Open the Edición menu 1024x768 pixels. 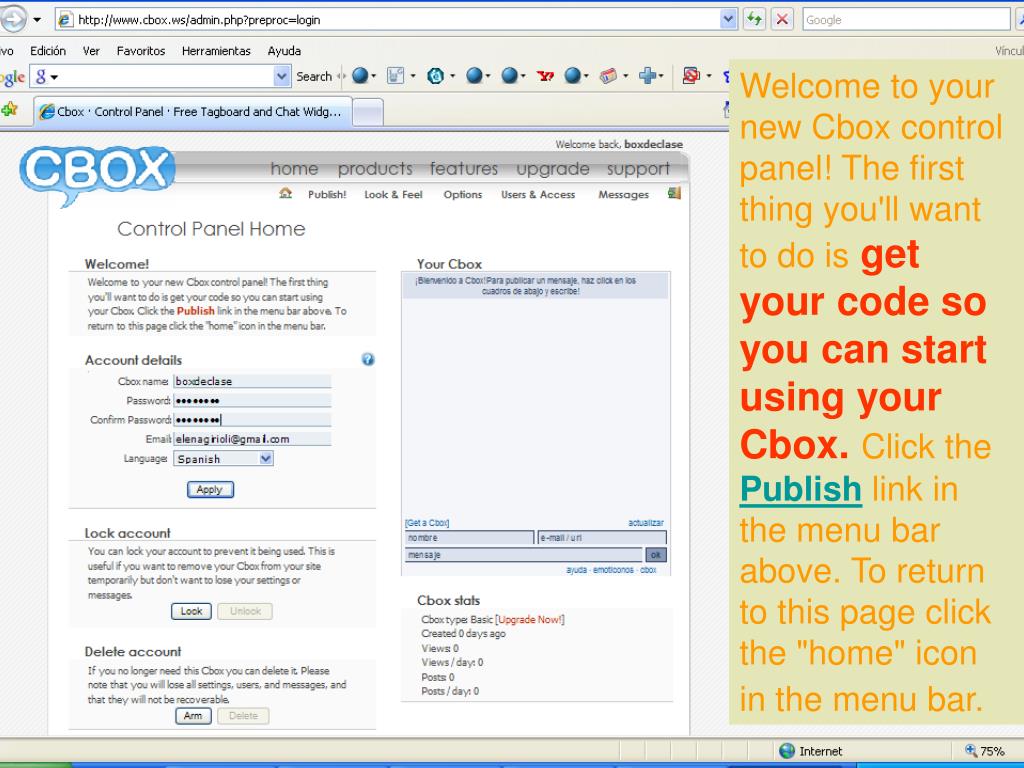click(x=48, y=51)
